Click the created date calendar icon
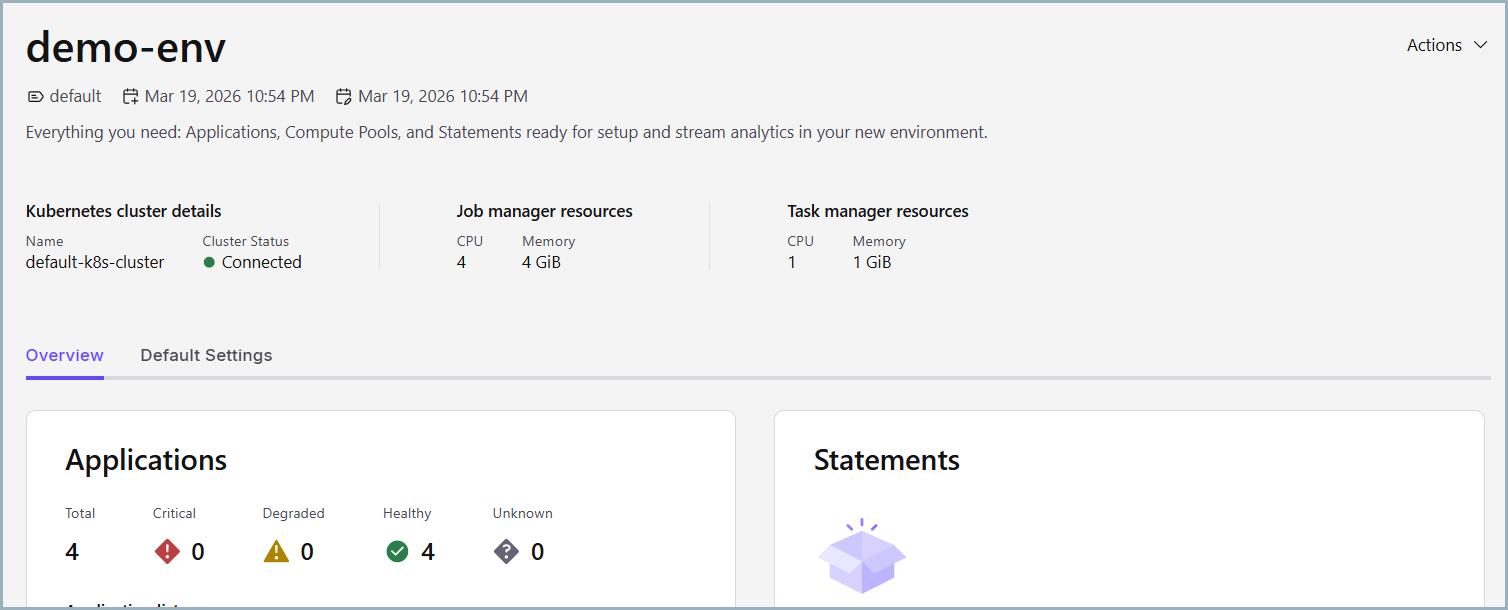This screenshot has width=1508, height=610. click(130, 97)
